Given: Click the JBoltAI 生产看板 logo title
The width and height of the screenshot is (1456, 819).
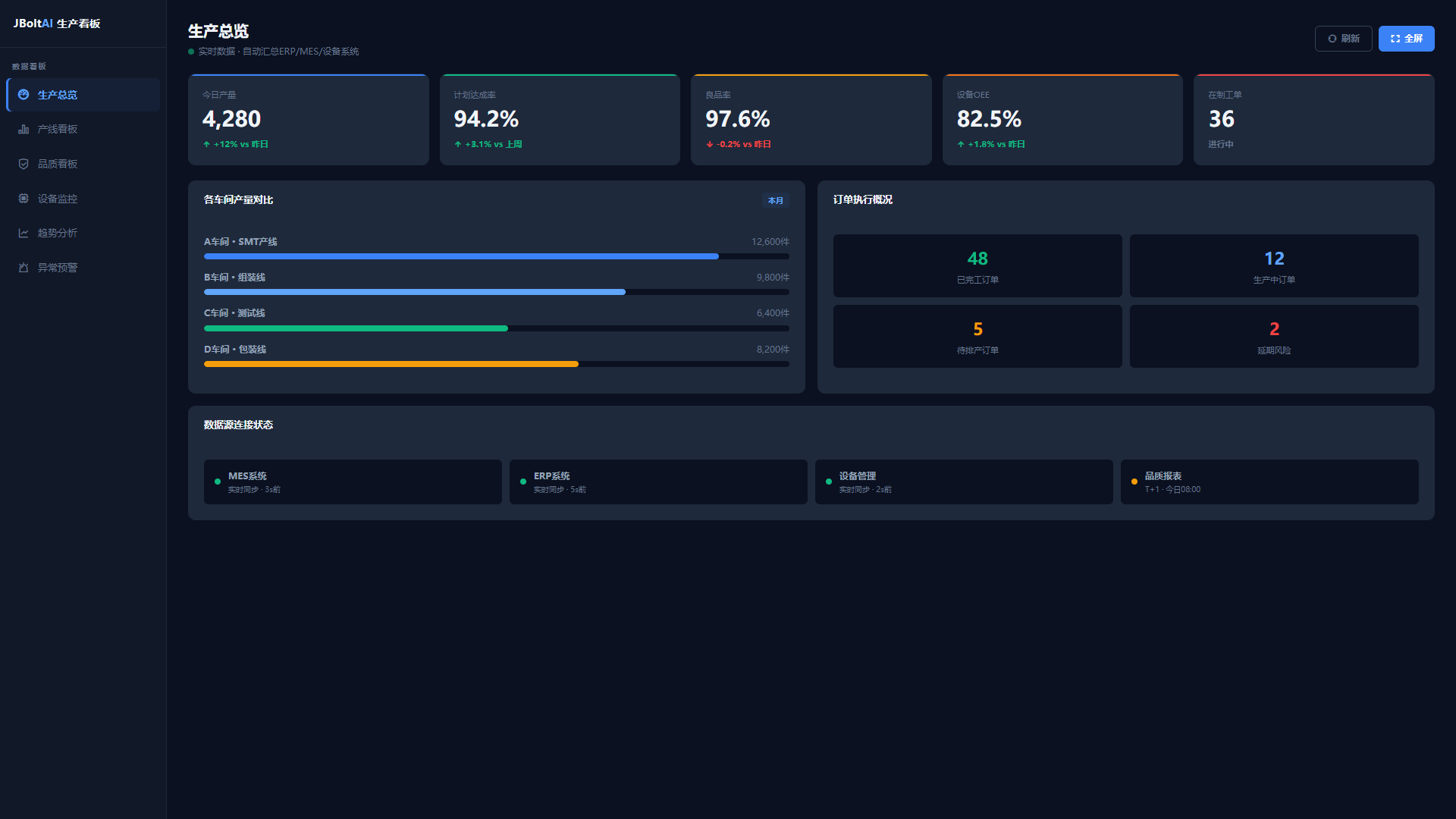Looking at the screenshot, I should tap(57, 24).
